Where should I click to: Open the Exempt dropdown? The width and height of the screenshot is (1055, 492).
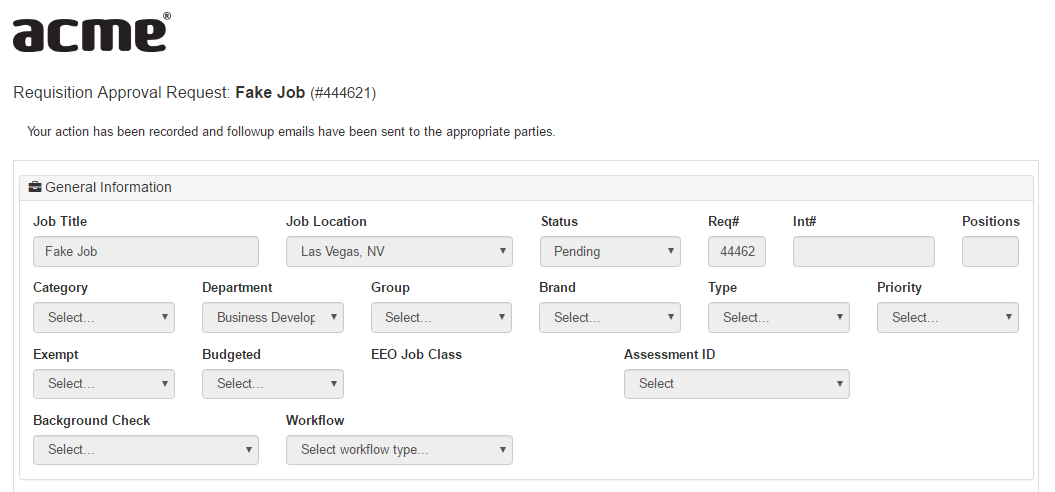pos(104,383)
